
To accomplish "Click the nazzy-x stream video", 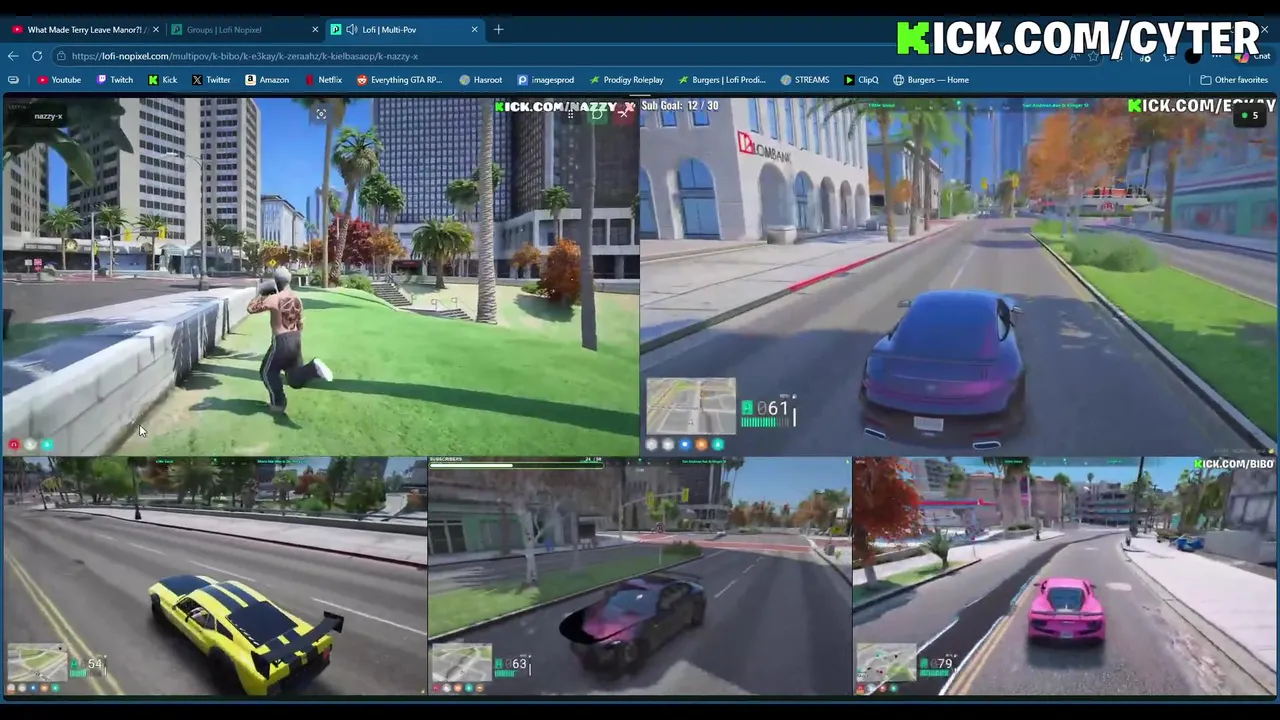I will [319, 276].
